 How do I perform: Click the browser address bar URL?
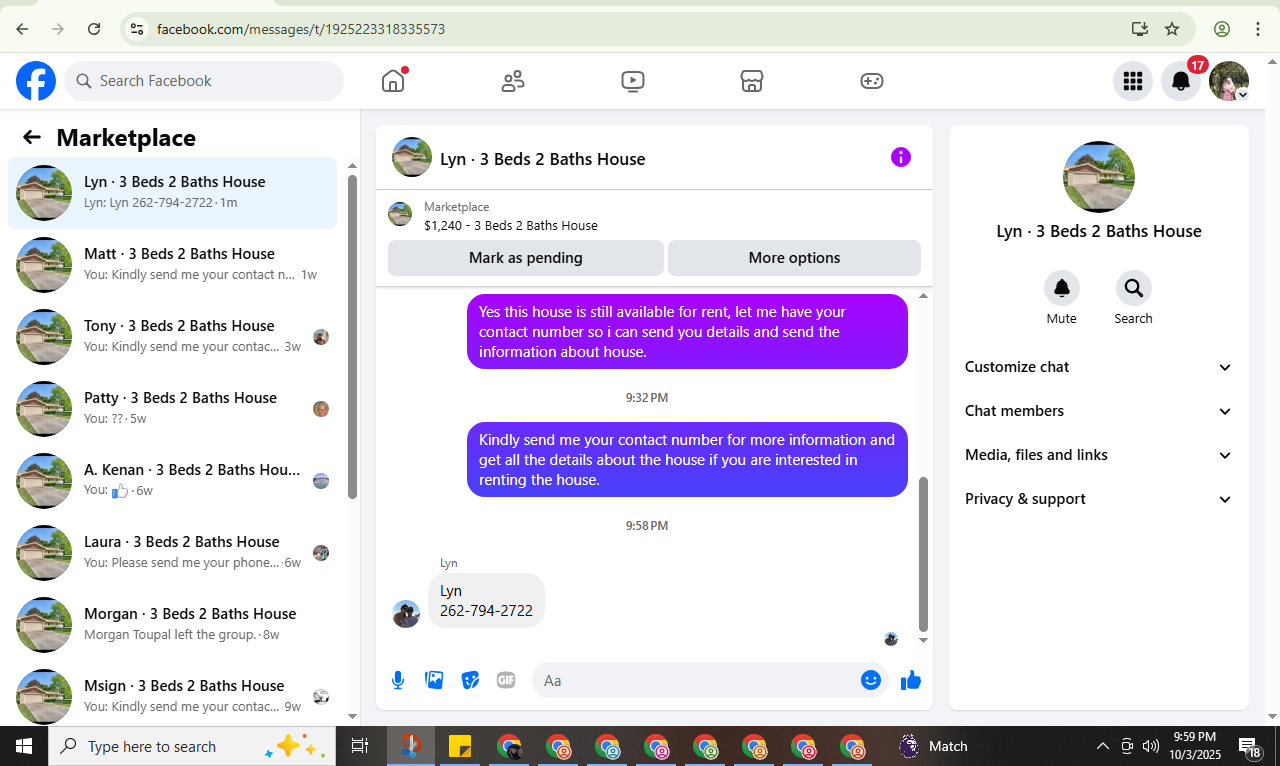tap(301, 29)
